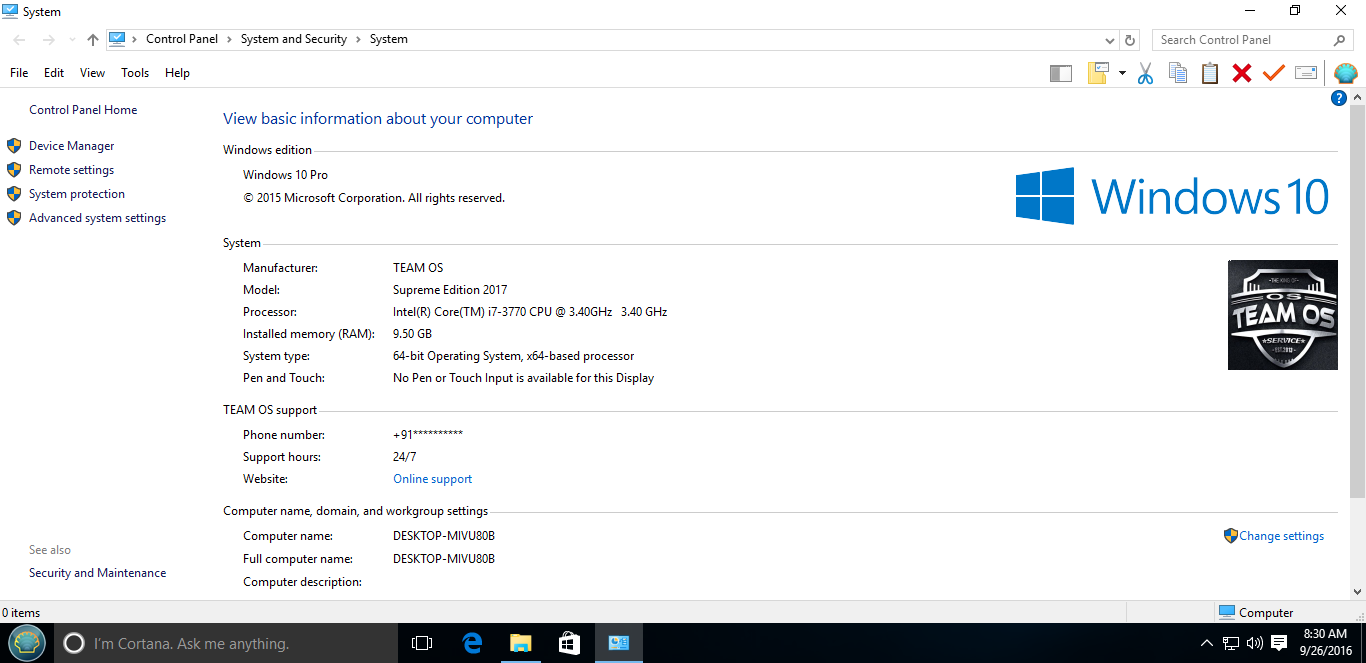Open the View menu
The height and width of the screenshot is (663, 1366).
coord(92,73)
